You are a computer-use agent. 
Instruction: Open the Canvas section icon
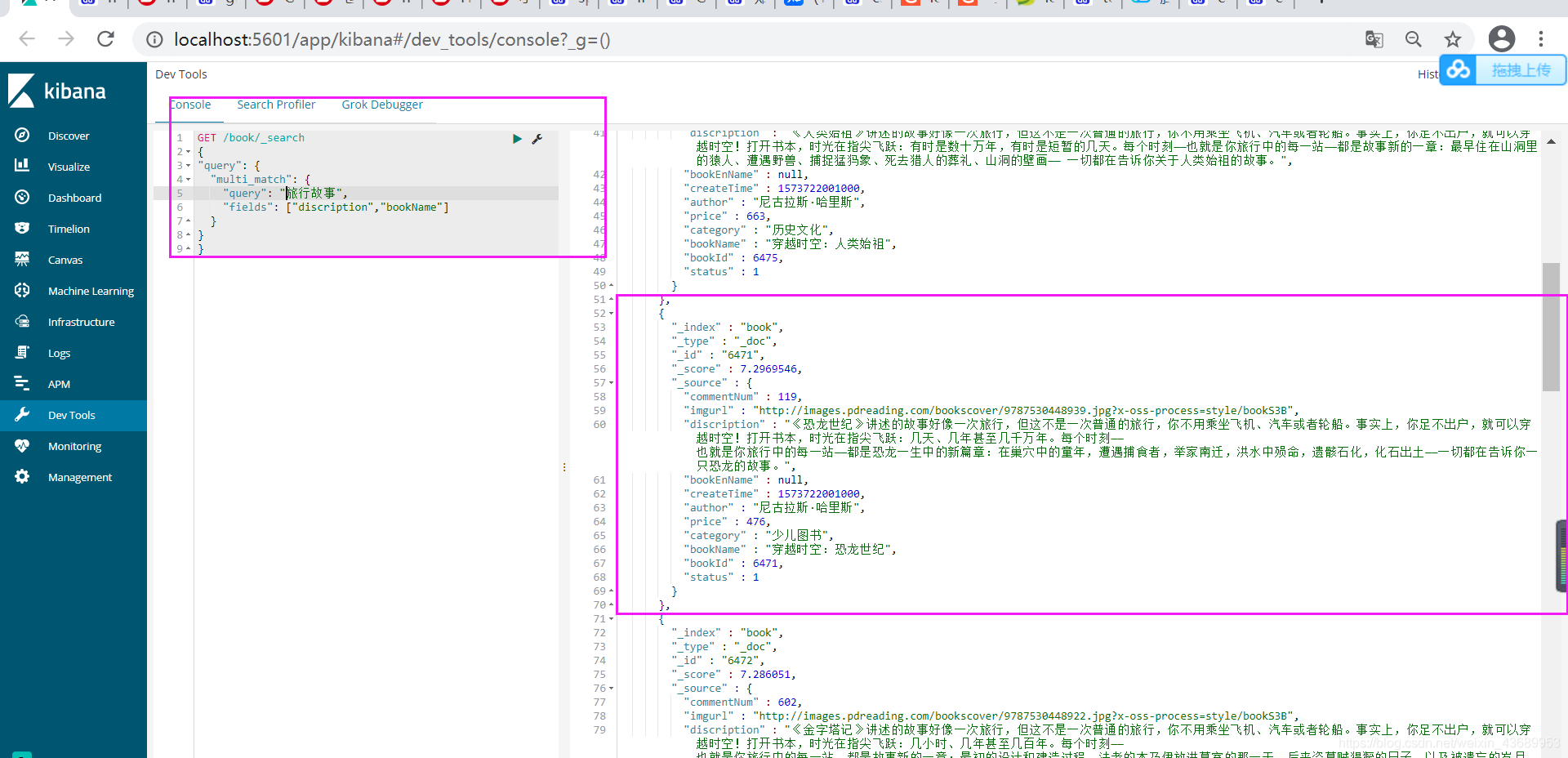point(22,259)
